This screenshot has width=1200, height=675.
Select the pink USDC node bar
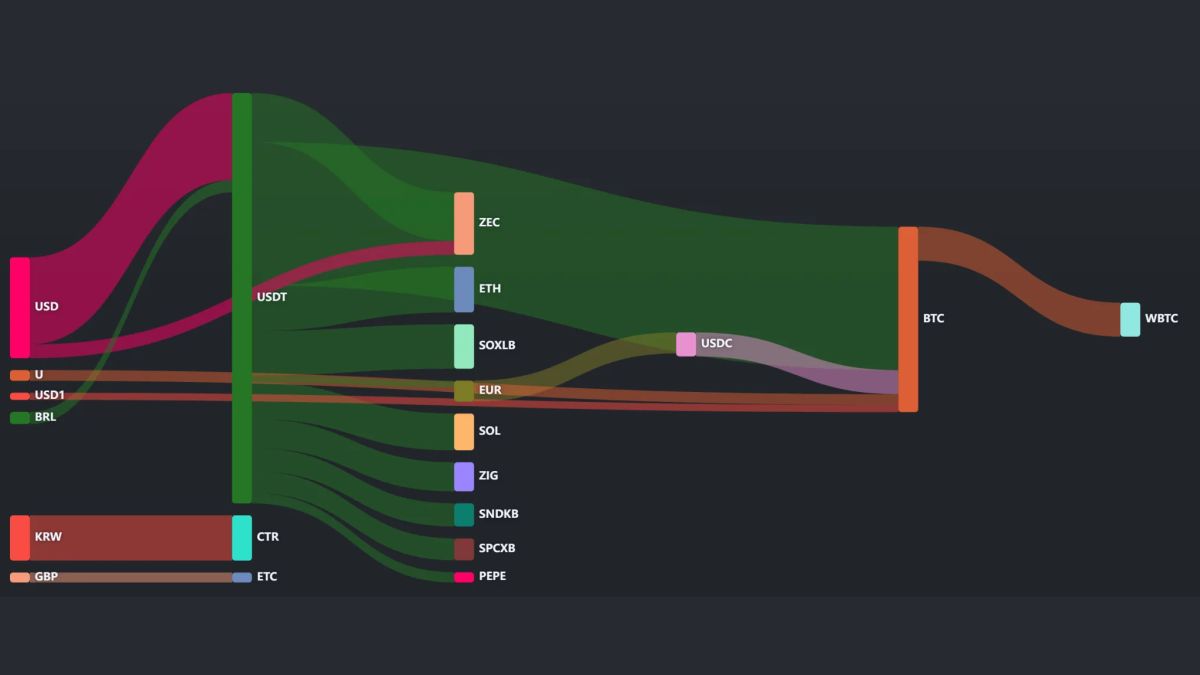pos(686,344)
